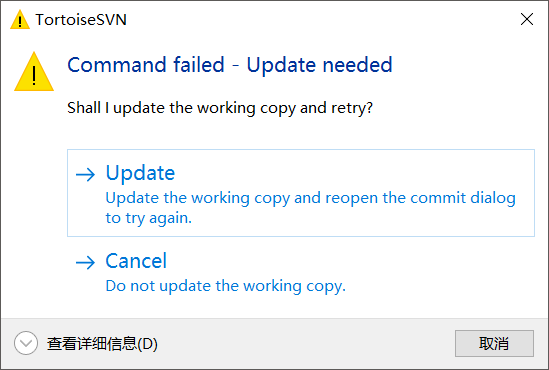This screenshot has height=370, width=549.
Task: Open 查看详细信息(D) label to show details
Action: click(x=102, y=344)
